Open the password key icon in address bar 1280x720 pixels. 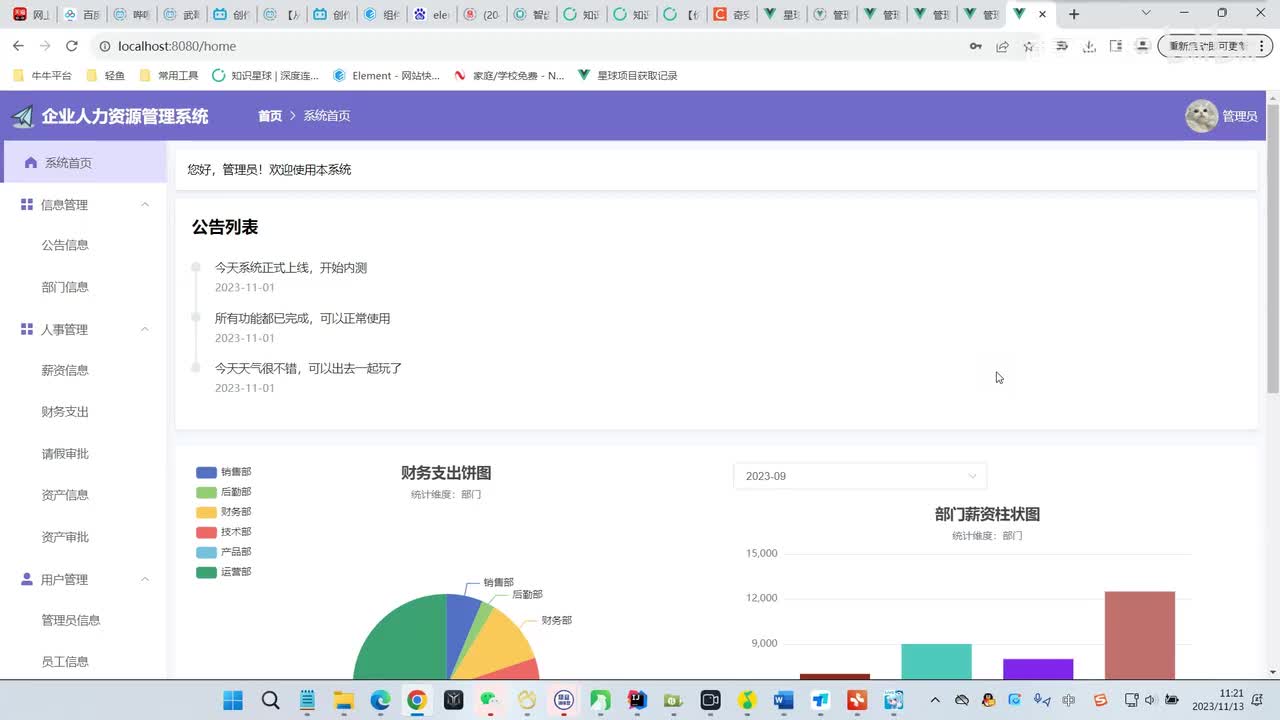point(976,46)
